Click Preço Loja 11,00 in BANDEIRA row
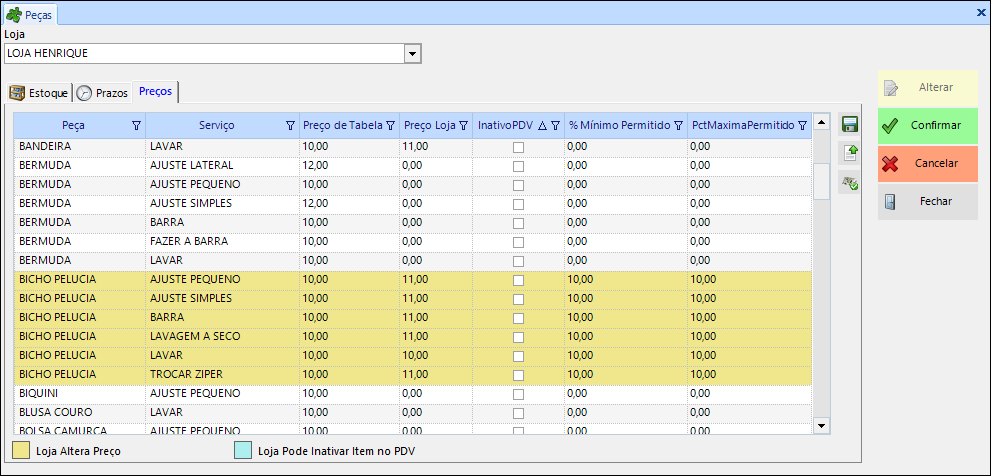991x476 pixels. pos(436,147)
